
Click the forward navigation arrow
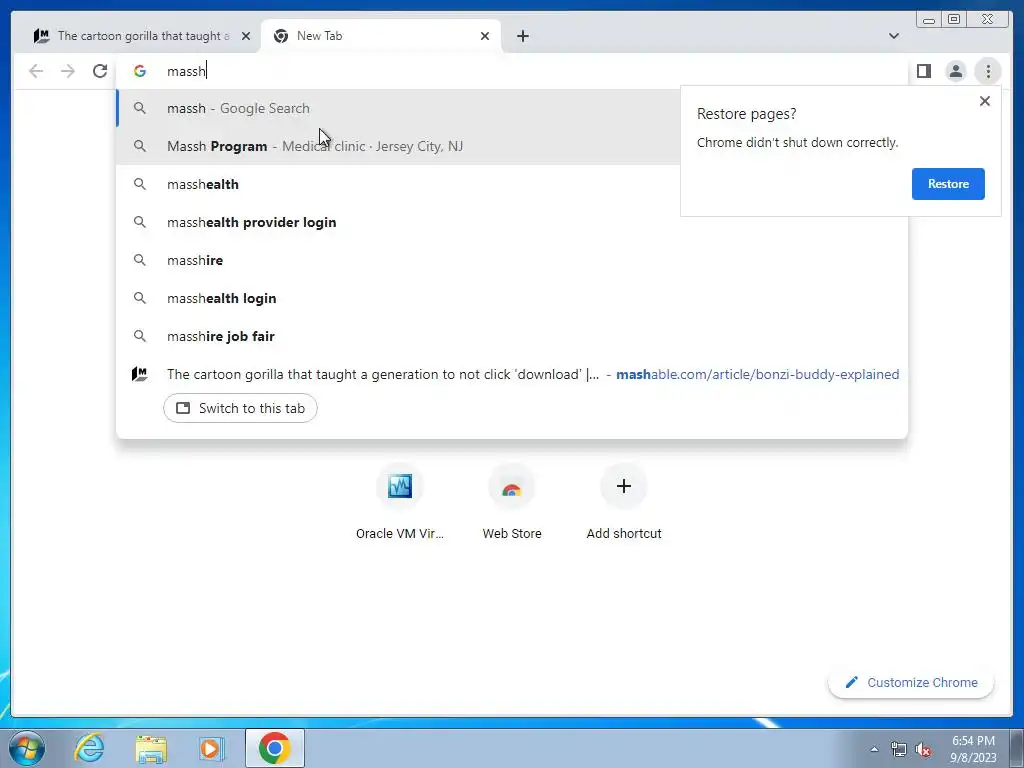click(x=67, y=71)
